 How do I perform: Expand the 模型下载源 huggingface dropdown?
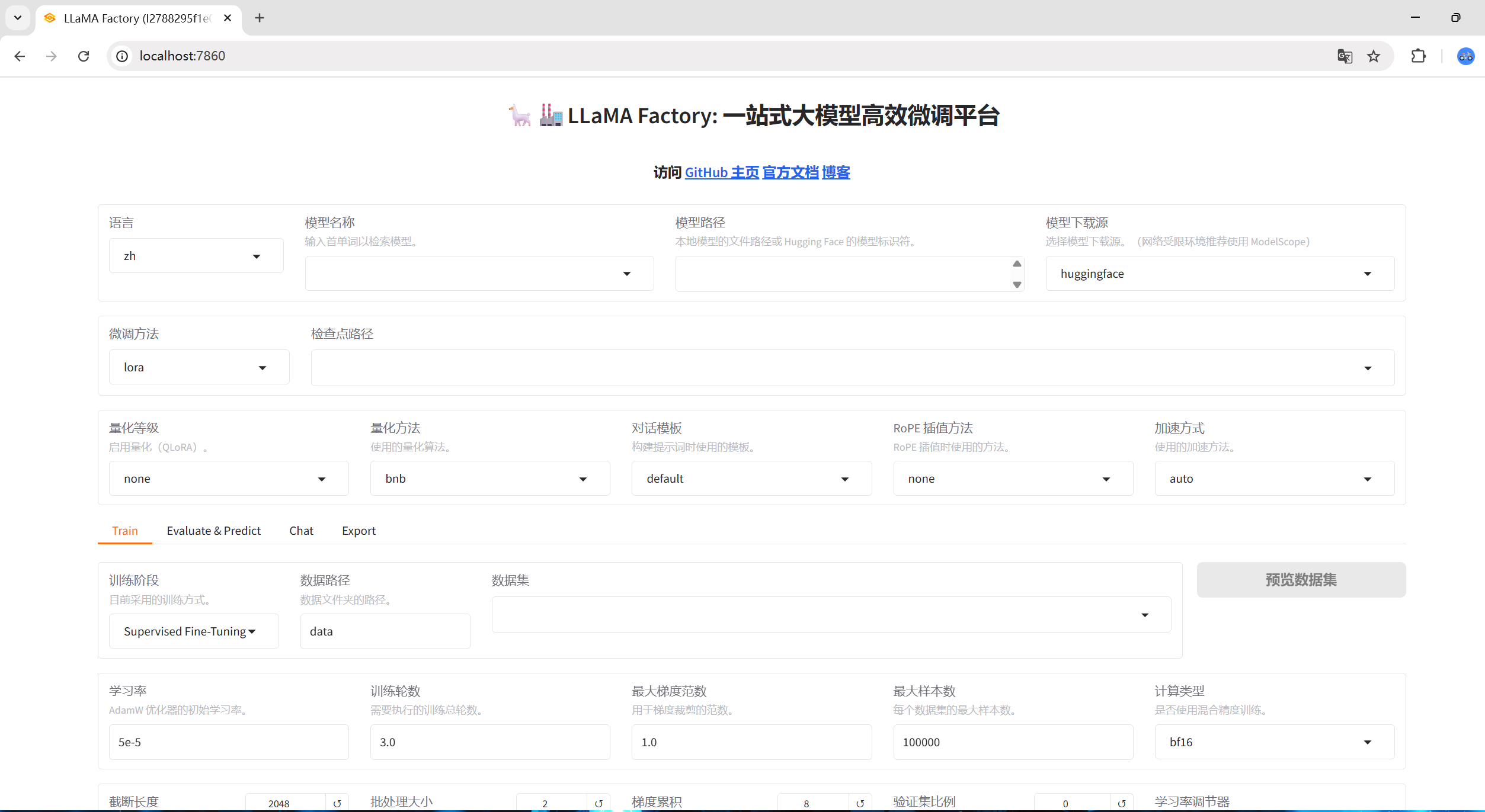[1219, 274]
